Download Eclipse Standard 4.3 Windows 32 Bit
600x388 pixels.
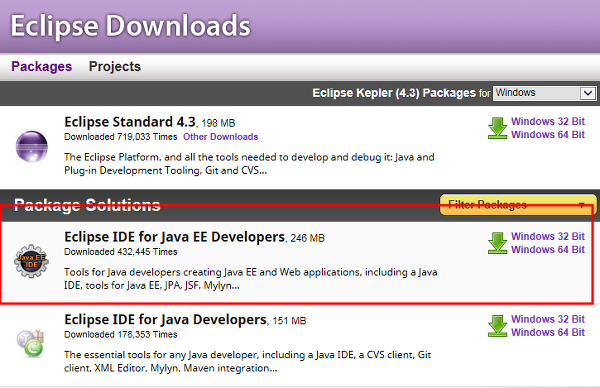(x=548, y=121)
